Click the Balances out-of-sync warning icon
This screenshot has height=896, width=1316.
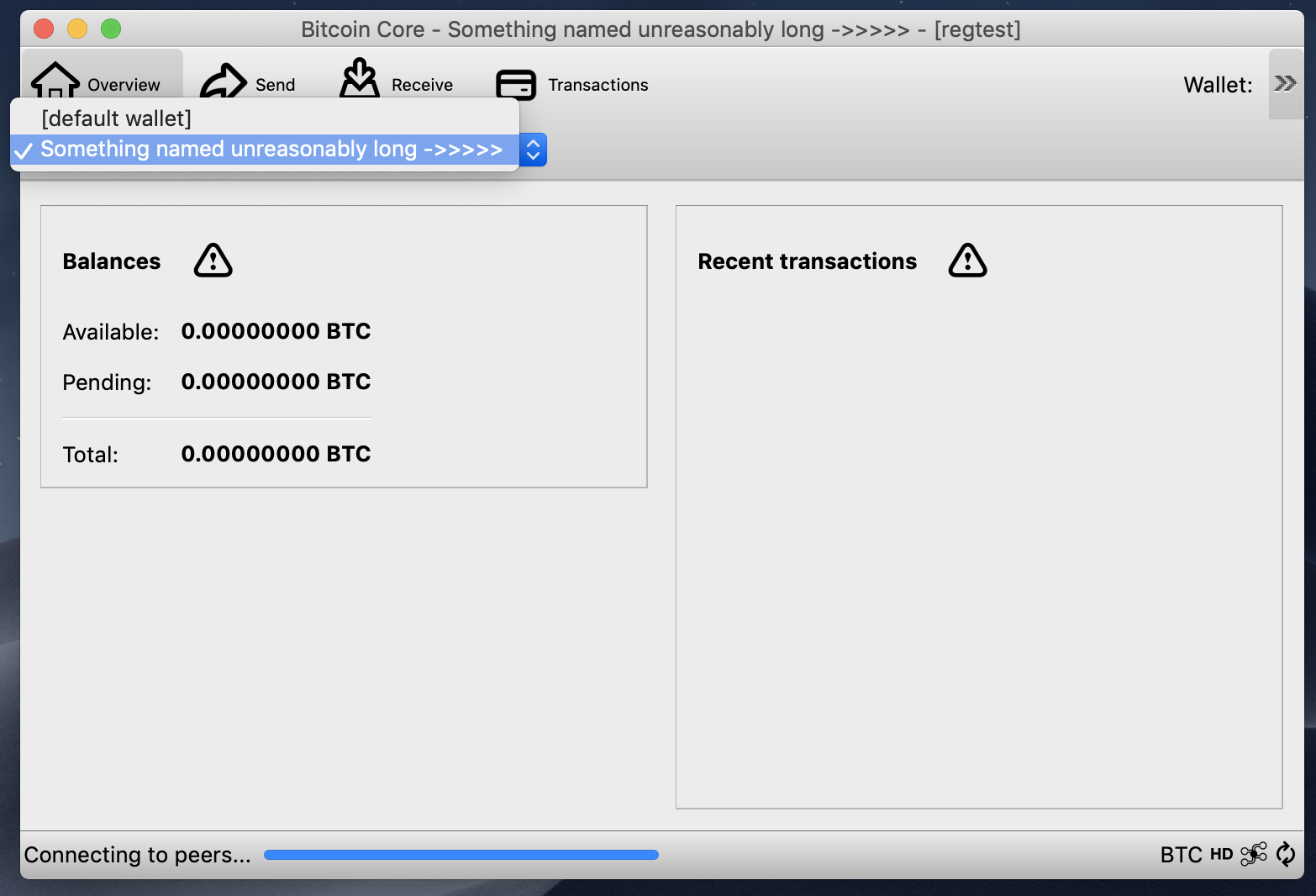pyautogui.click(x=213, y=261)
